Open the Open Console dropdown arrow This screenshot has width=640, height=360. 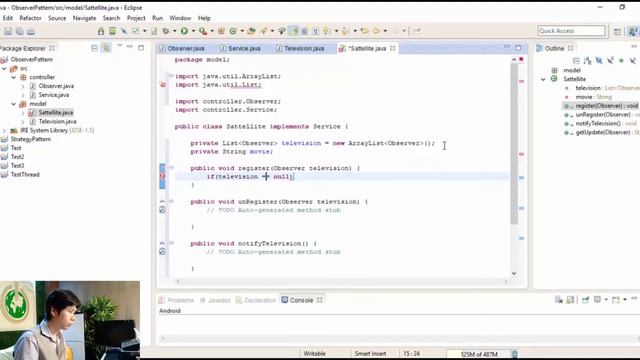[x=624, y=300]
